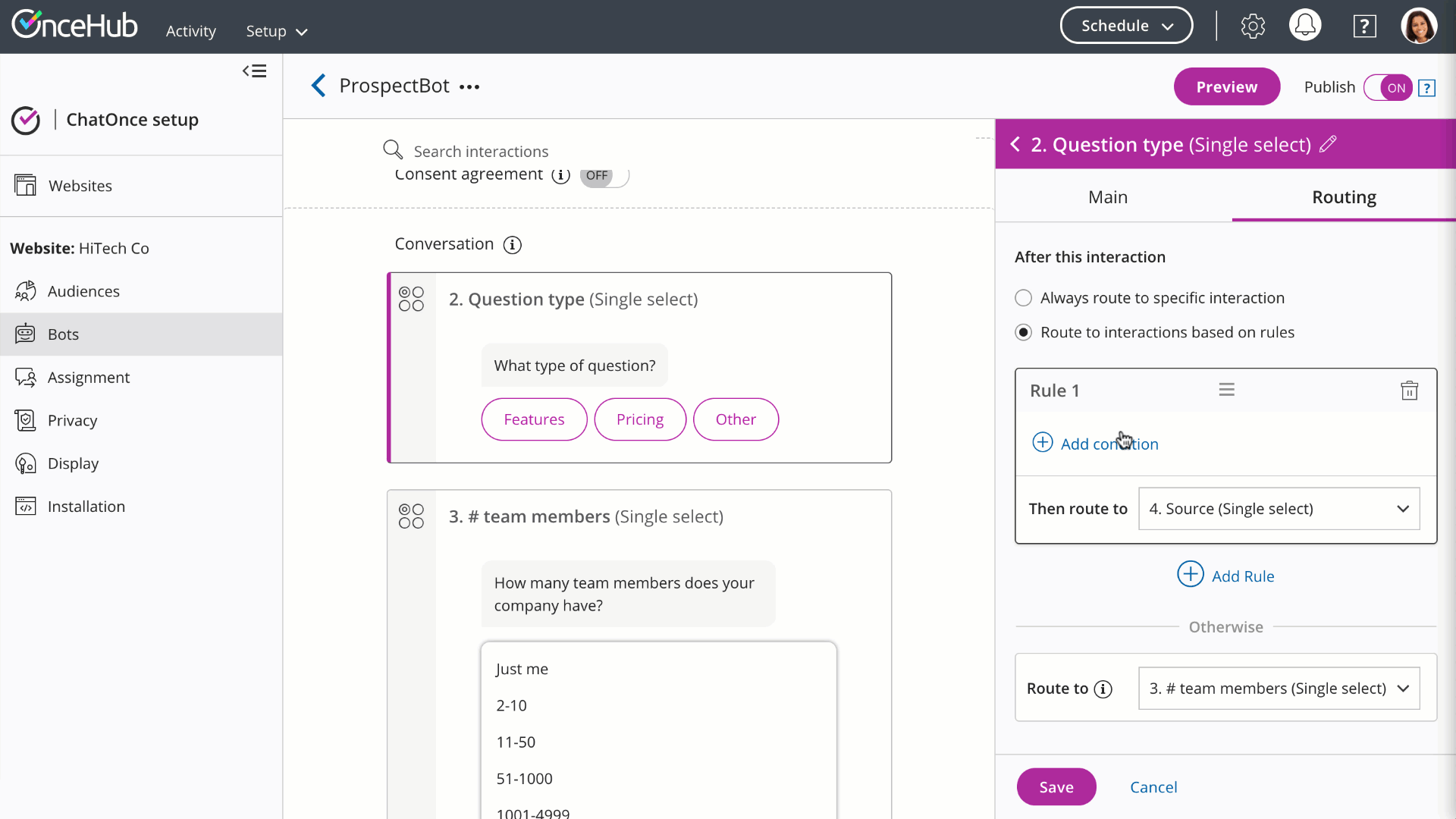The image size is (1456, 819).
Task: Click the Search interactions field
Action: point(481,151)
